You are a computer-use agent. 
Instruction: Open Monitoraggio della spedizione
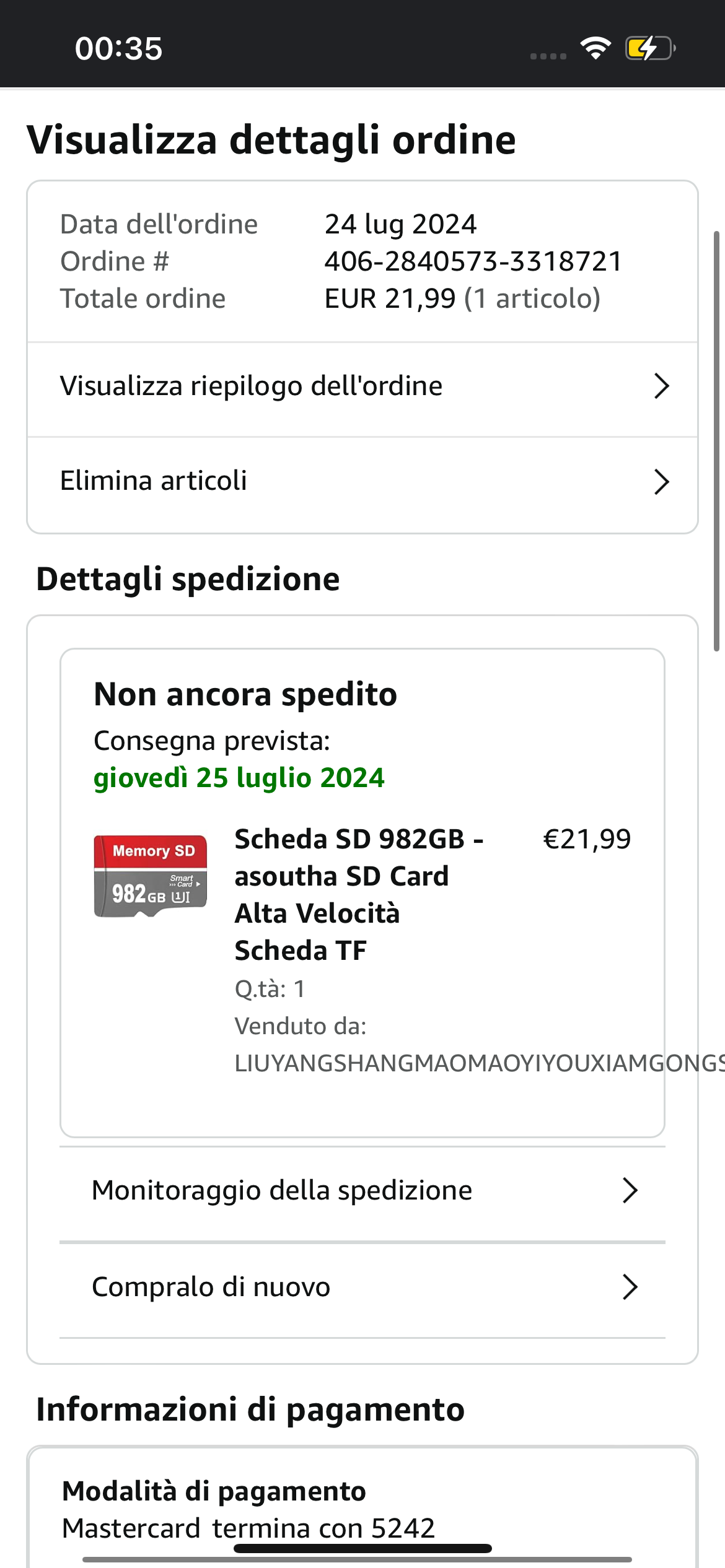click(x=282, y=1190)
